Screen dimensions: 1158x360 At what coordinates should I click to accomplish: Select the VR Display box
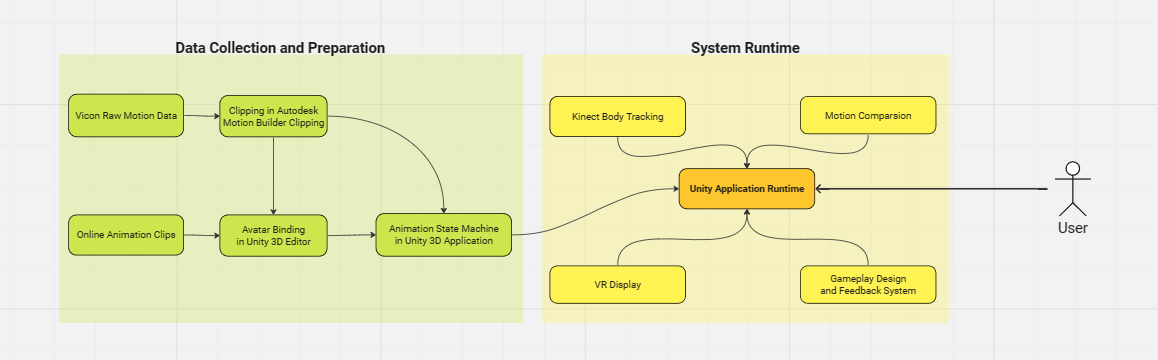point(617,285)
